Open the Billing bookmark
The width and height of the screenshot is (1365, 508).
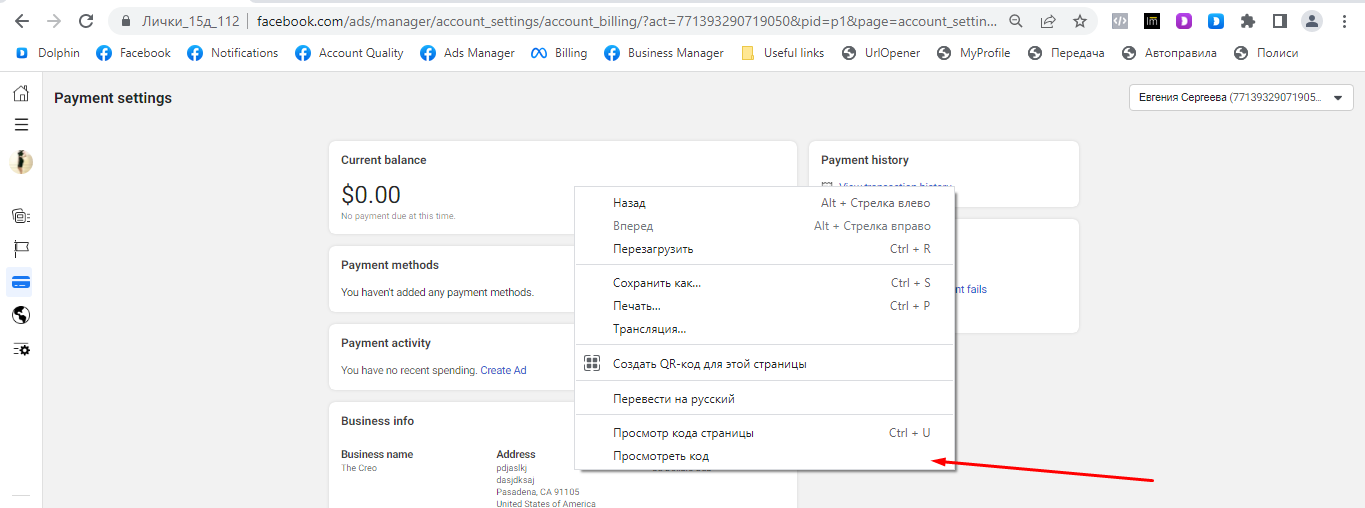559,53
